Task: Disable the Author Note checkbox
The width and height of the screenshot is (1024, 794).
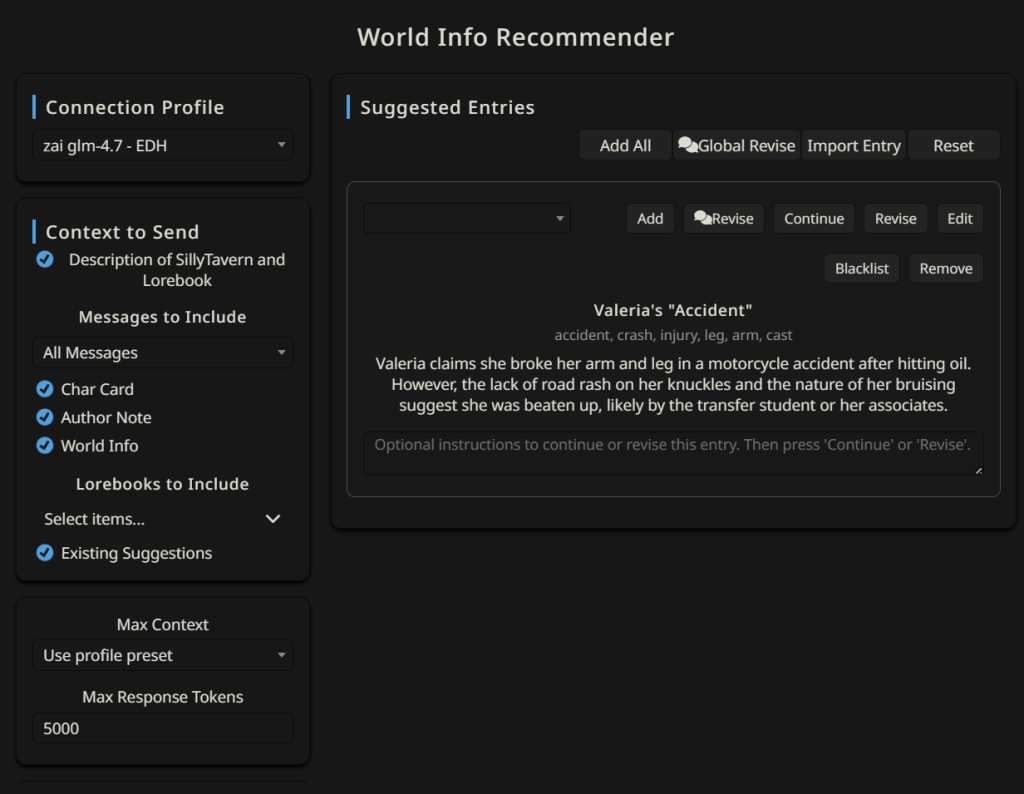Action: (x=45, y=417)
